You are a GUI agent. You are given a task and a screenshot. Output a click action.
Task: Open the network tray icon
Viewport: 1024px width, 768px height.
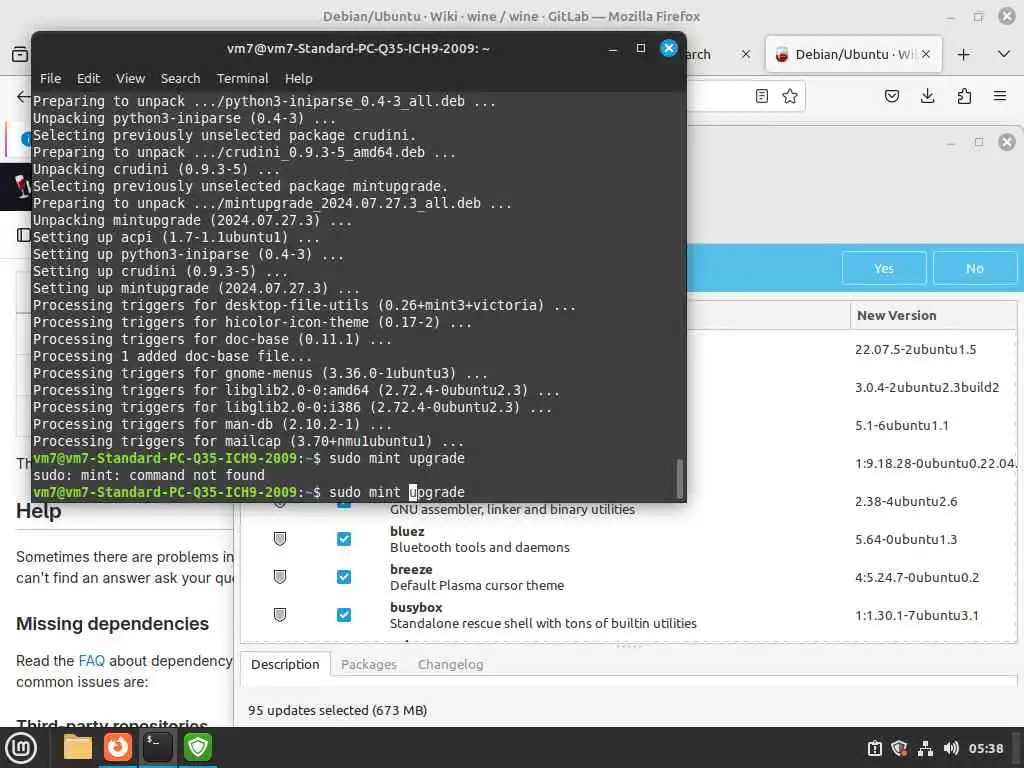925,748
